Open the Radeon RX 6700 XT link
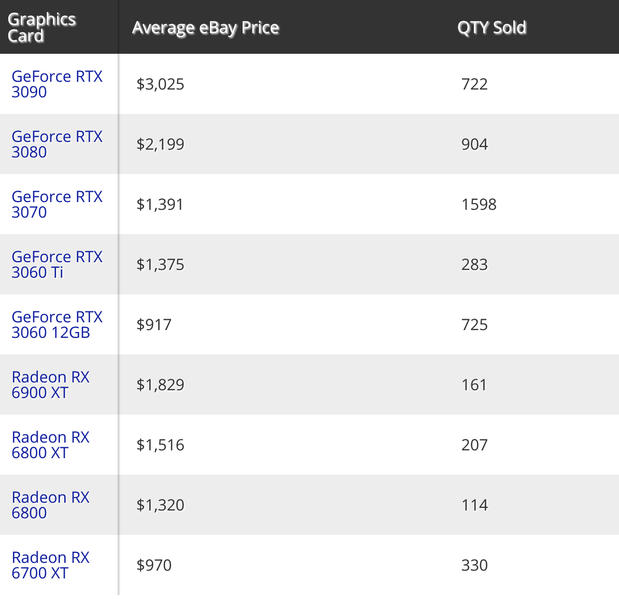Screen dimensions: 619x599 pos(50,565)
